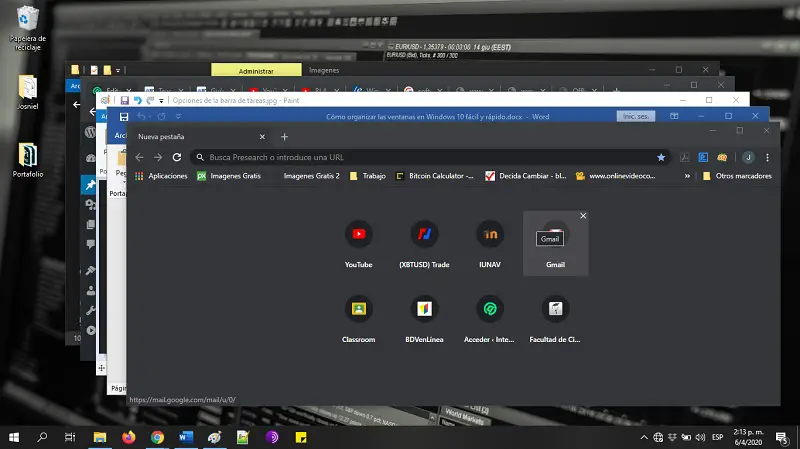Click Redo arrow in Paint title bar
Viewport: 800px width, 449px height.
point(150,101)
